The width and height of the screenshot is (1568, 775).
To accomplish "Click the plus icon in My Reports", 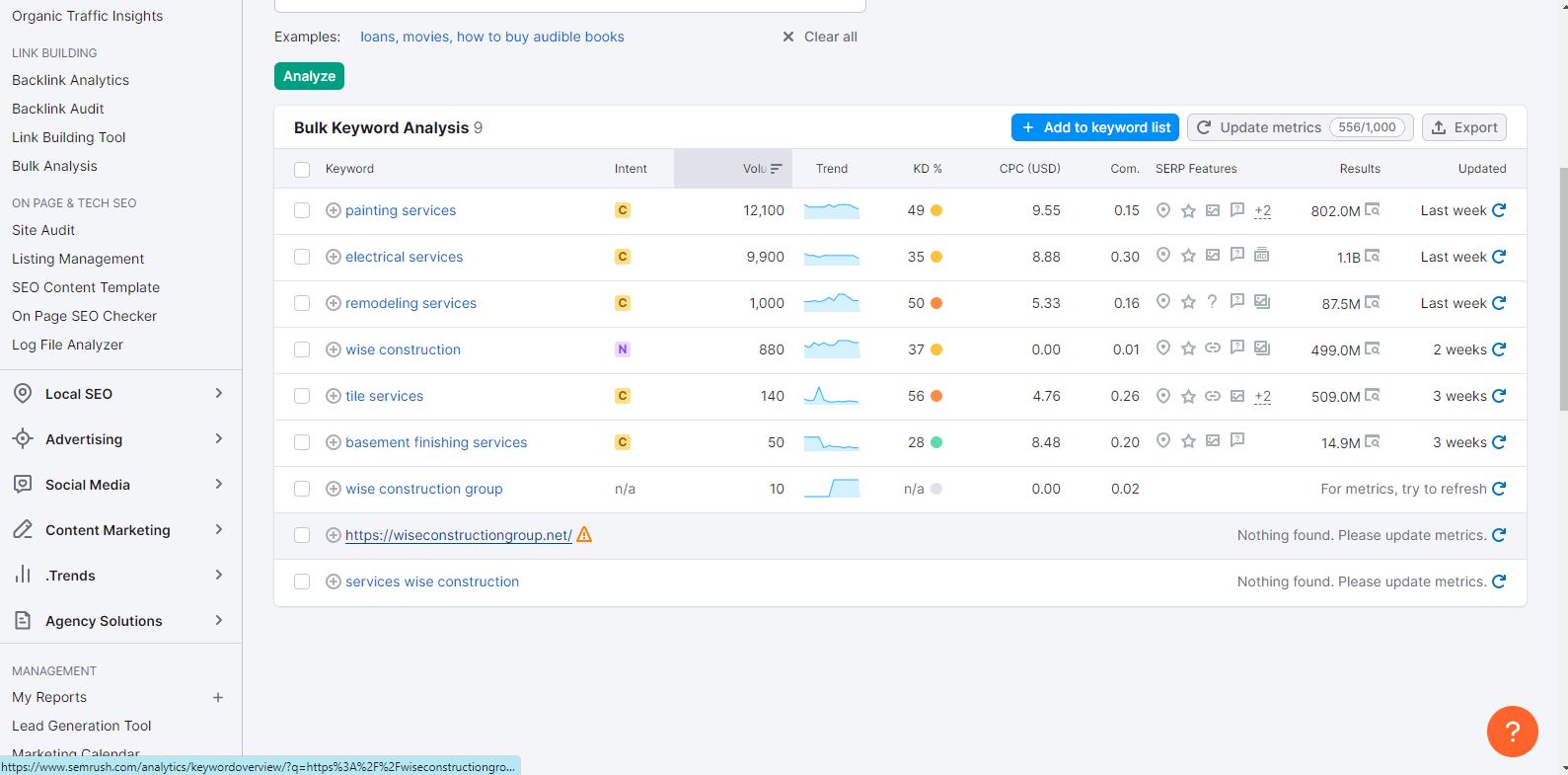I will tap(218, 697).
